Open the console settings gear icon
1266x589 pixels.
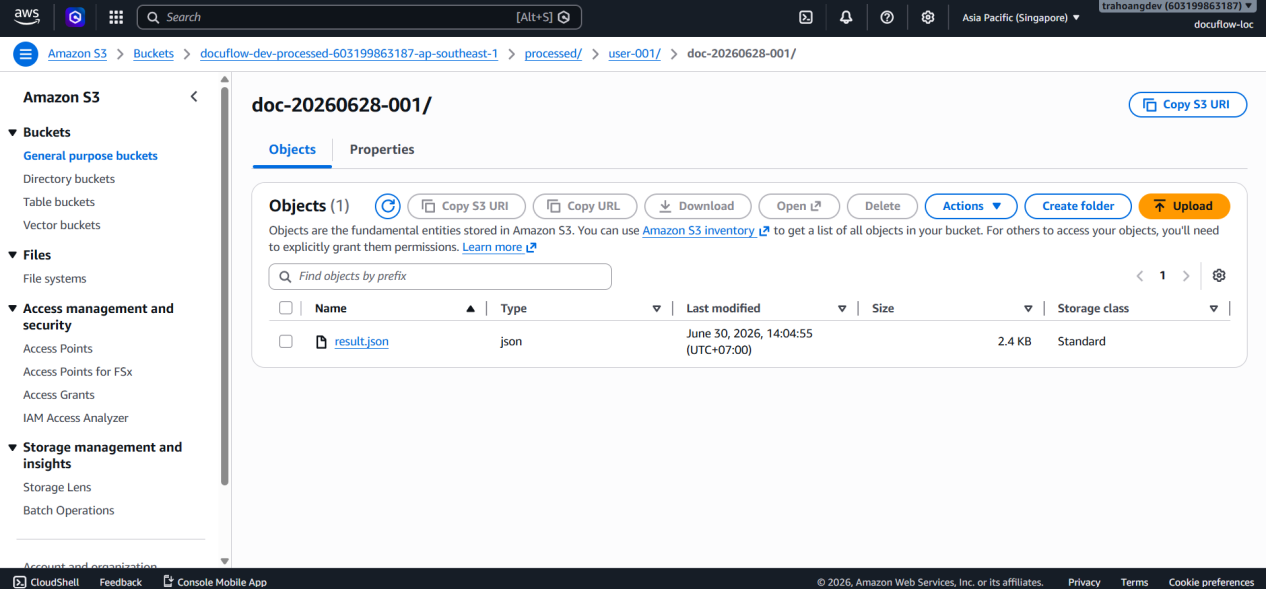[x=928, y=17]
